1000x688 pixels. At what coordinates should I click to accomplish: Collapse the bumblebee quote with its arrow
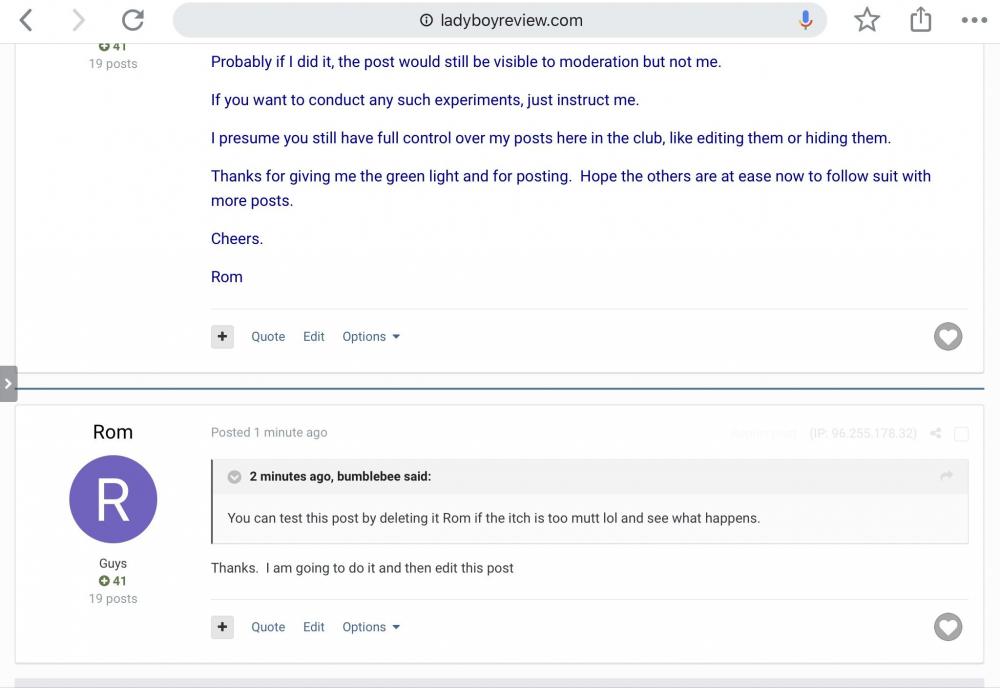click(234, 477)
